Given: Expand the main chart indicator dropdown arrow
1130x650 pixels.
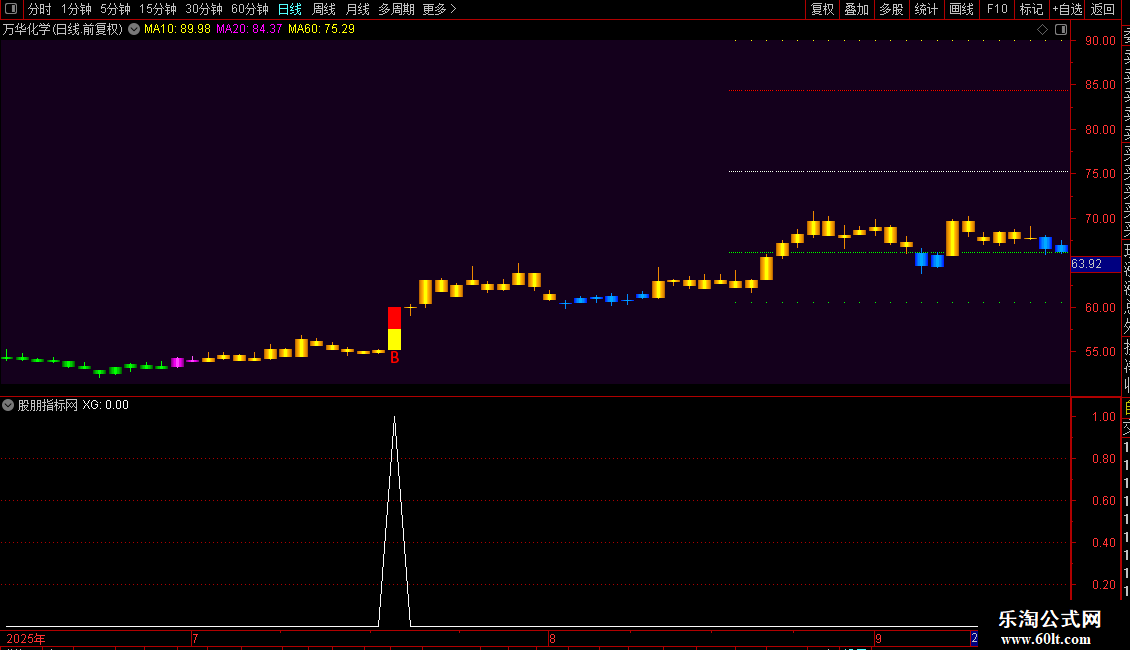Looking at the screenshot, I should tap(134, 30).
